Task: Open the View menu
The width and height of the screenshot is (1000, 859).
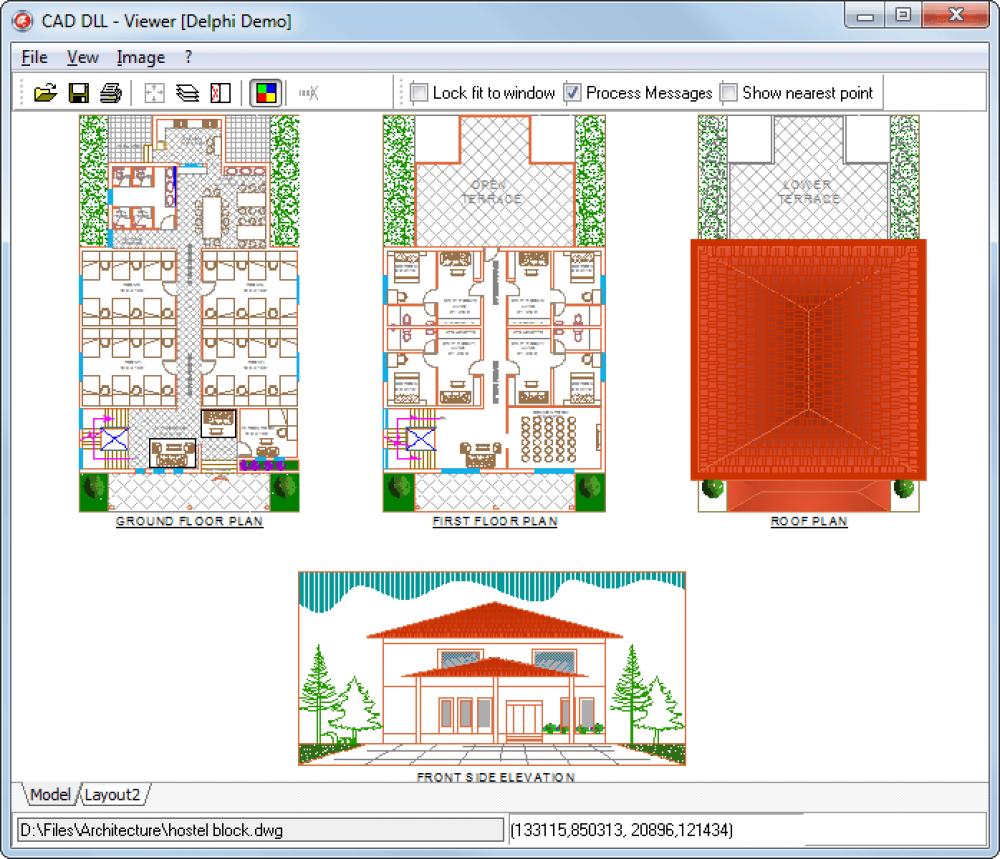Action: [82, 57]
